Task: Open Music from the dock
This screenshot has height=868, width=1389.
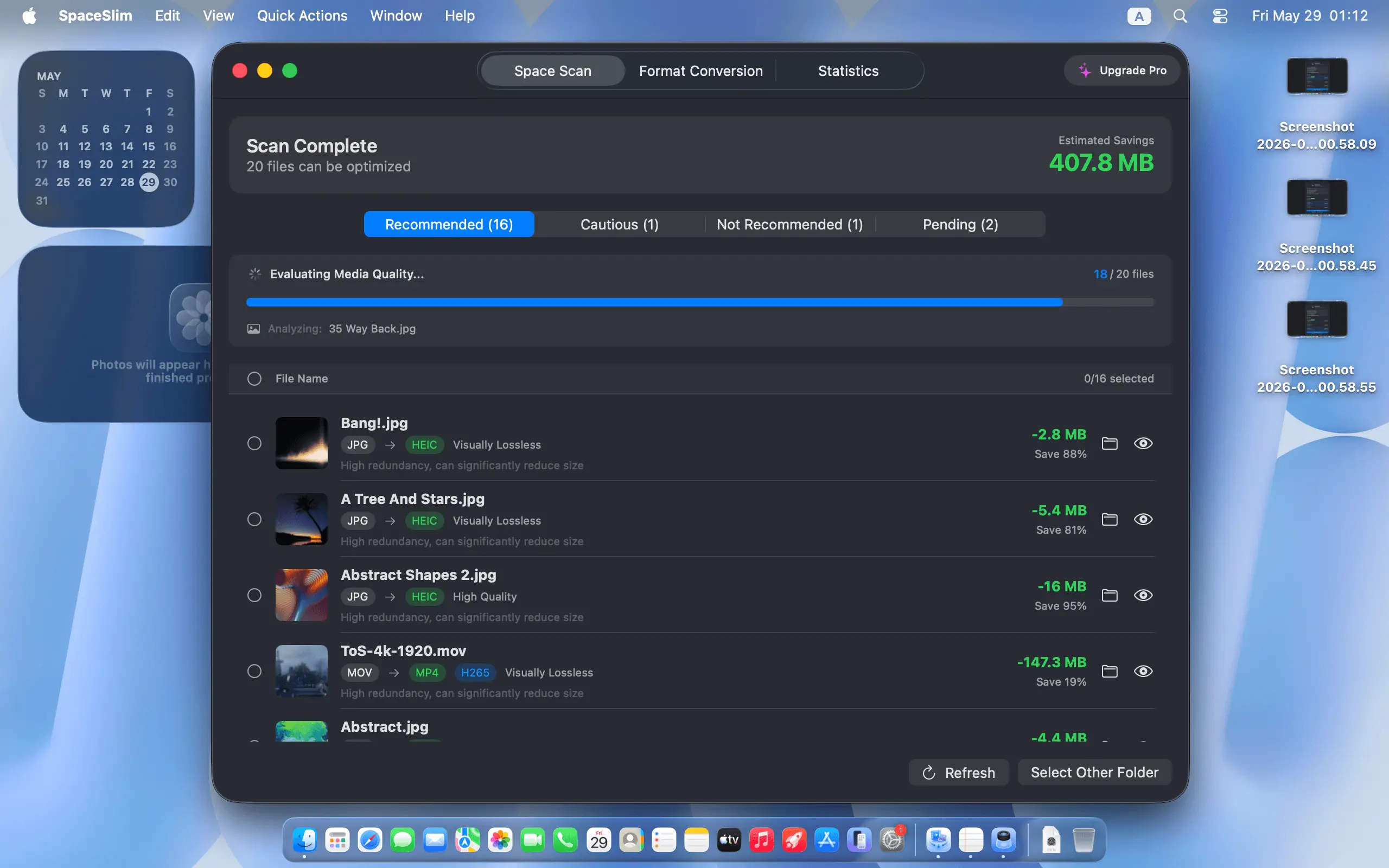Action: 761,840
